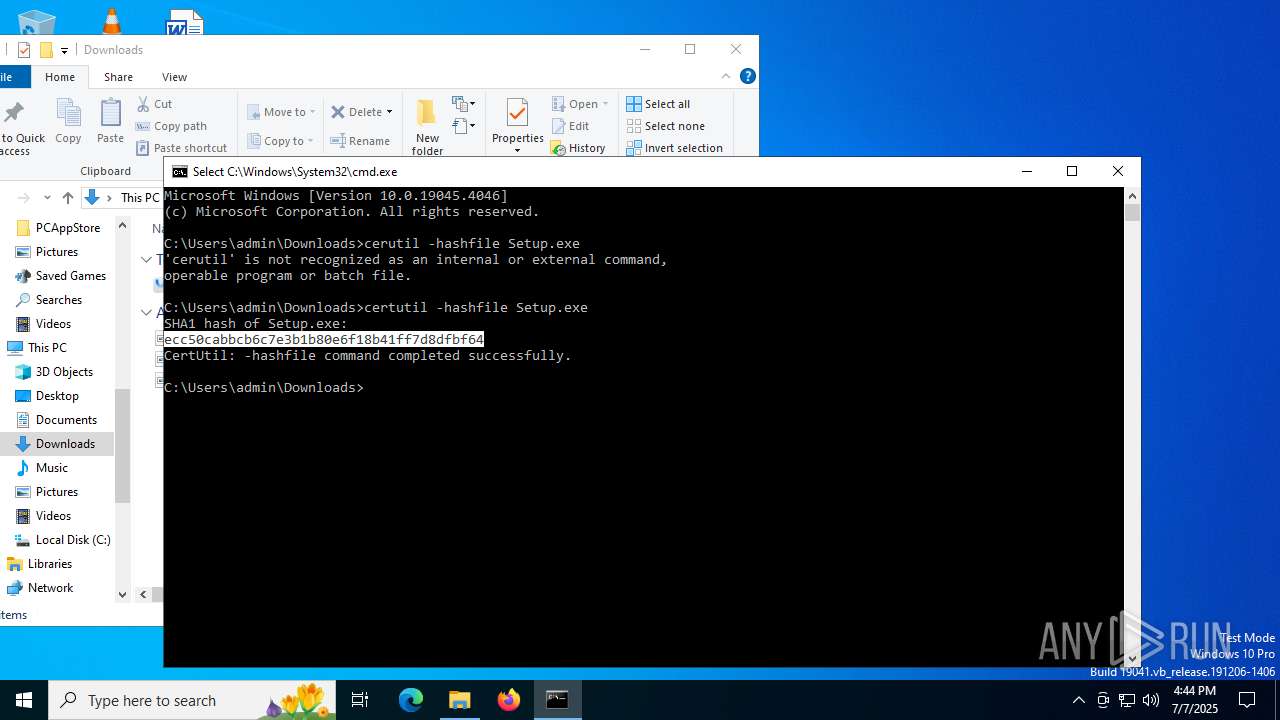Viewport: 1280px width, 720px height.
Task: Switch to the View ribbon tab
Action: 174,77
